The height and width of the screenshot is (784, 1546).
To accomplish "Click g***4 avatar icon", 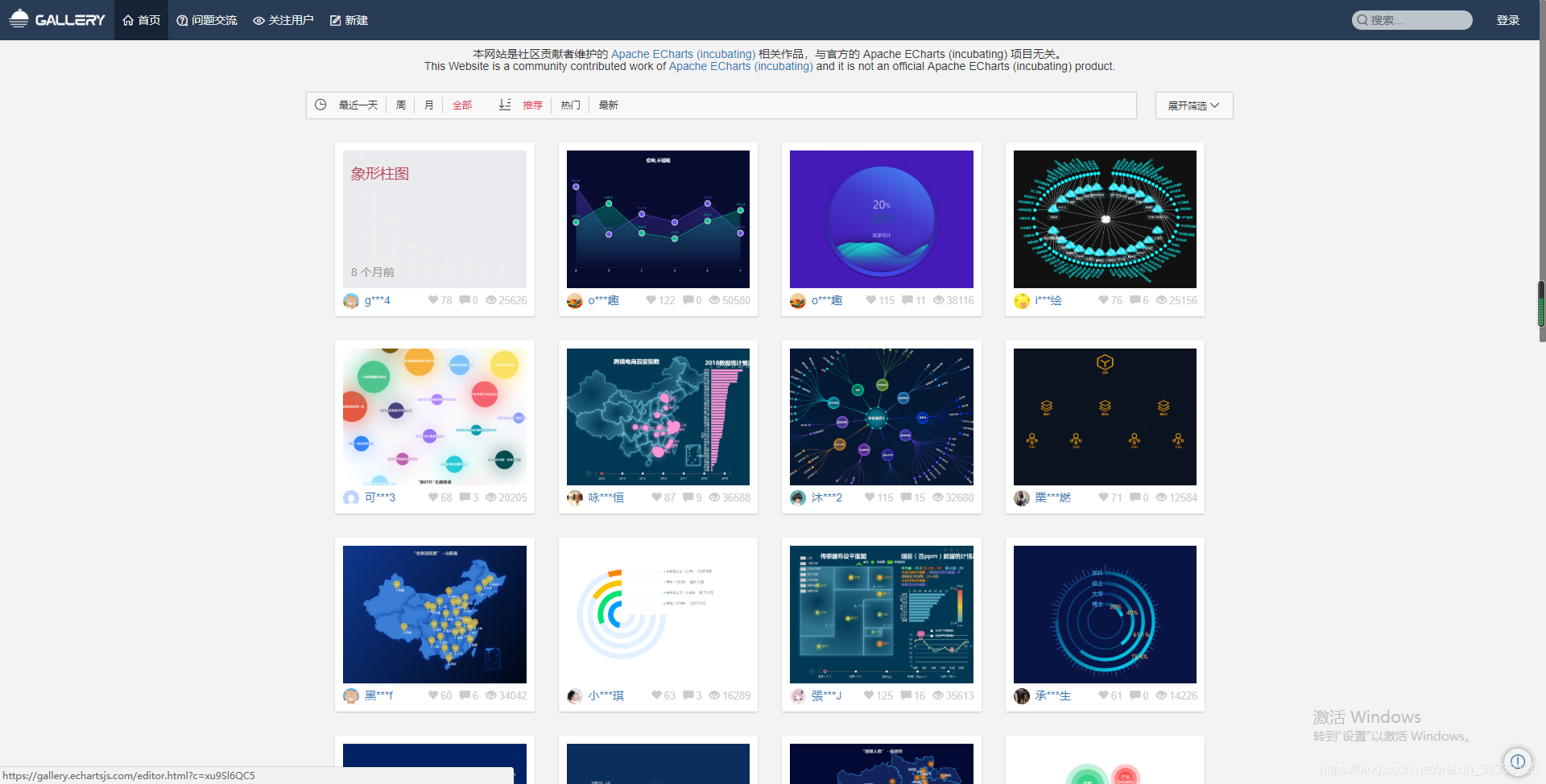I will [x=351, y=301].
